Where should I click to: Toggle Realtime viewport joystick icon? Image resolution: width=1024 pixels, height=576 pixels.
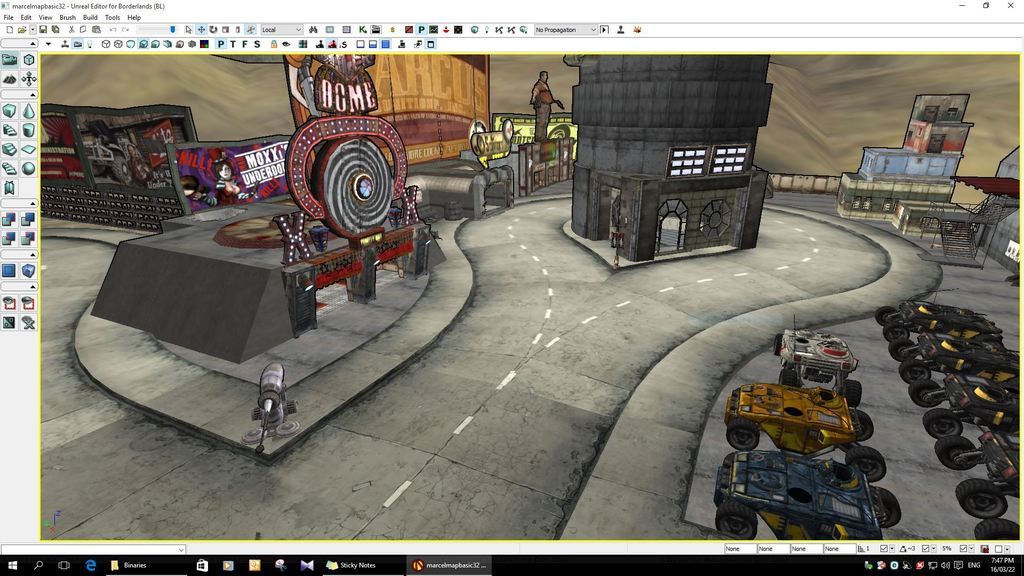coord(65,44)
